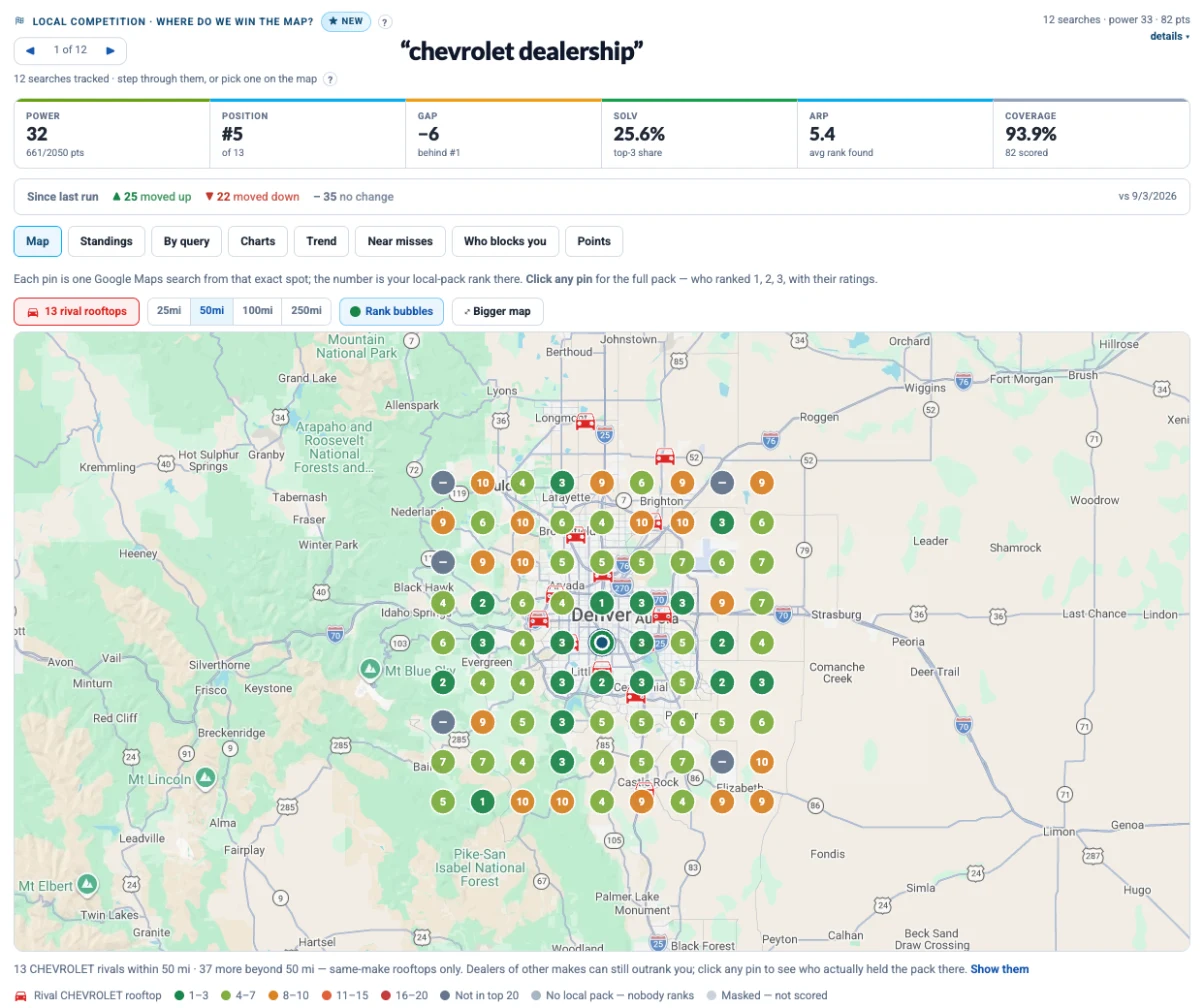
Task: Toggle the Rank bubbles display
Action: 391,311
